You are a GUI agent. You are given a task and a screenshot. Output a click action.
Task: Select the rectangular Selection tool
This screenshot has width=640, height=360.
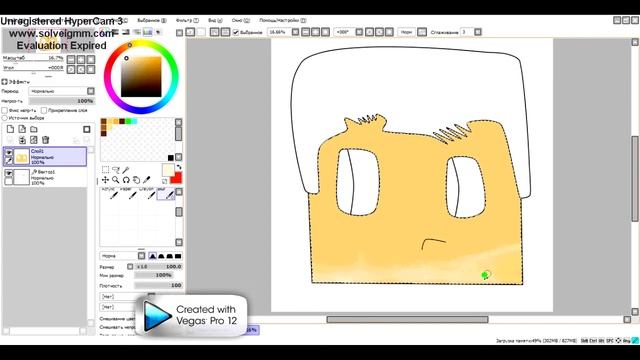tap(105, 169)
